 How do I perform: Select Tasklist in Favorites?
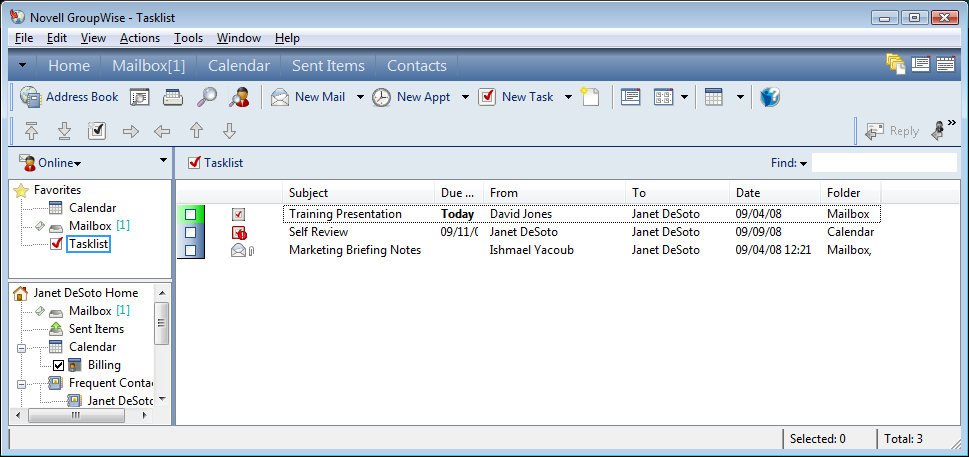click(x=88, y=244)
